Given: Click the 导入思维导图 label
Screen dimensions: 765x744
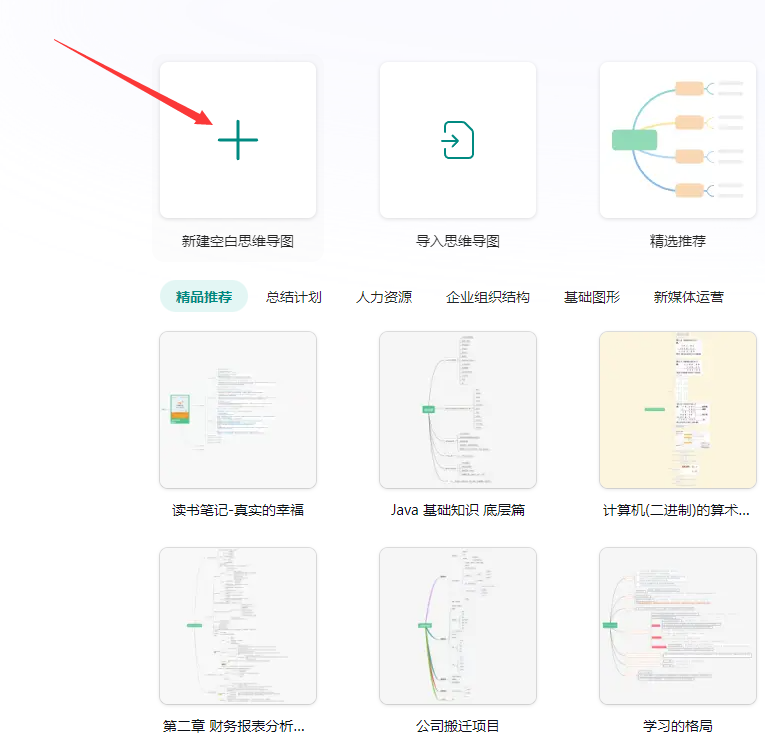Looking at the screenshot, I should tap(457, 241).
